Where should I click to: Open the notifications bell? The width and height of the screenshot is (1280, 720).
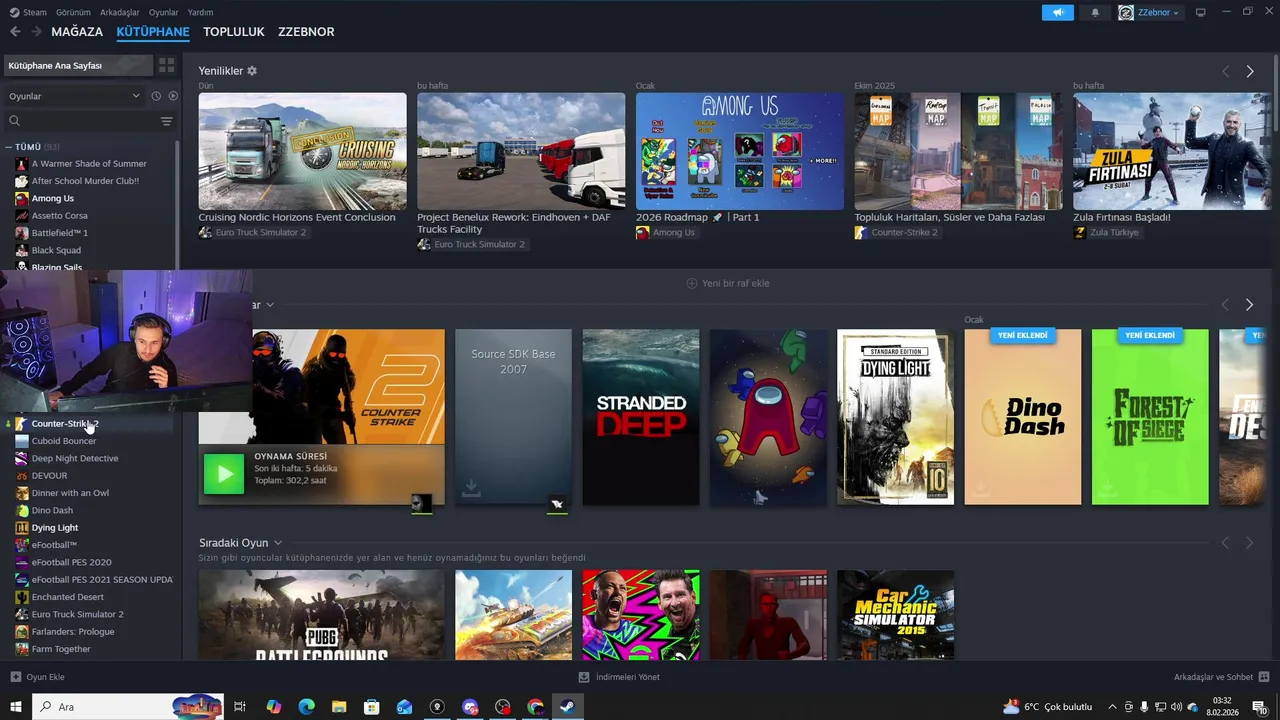coord(1095,12)
